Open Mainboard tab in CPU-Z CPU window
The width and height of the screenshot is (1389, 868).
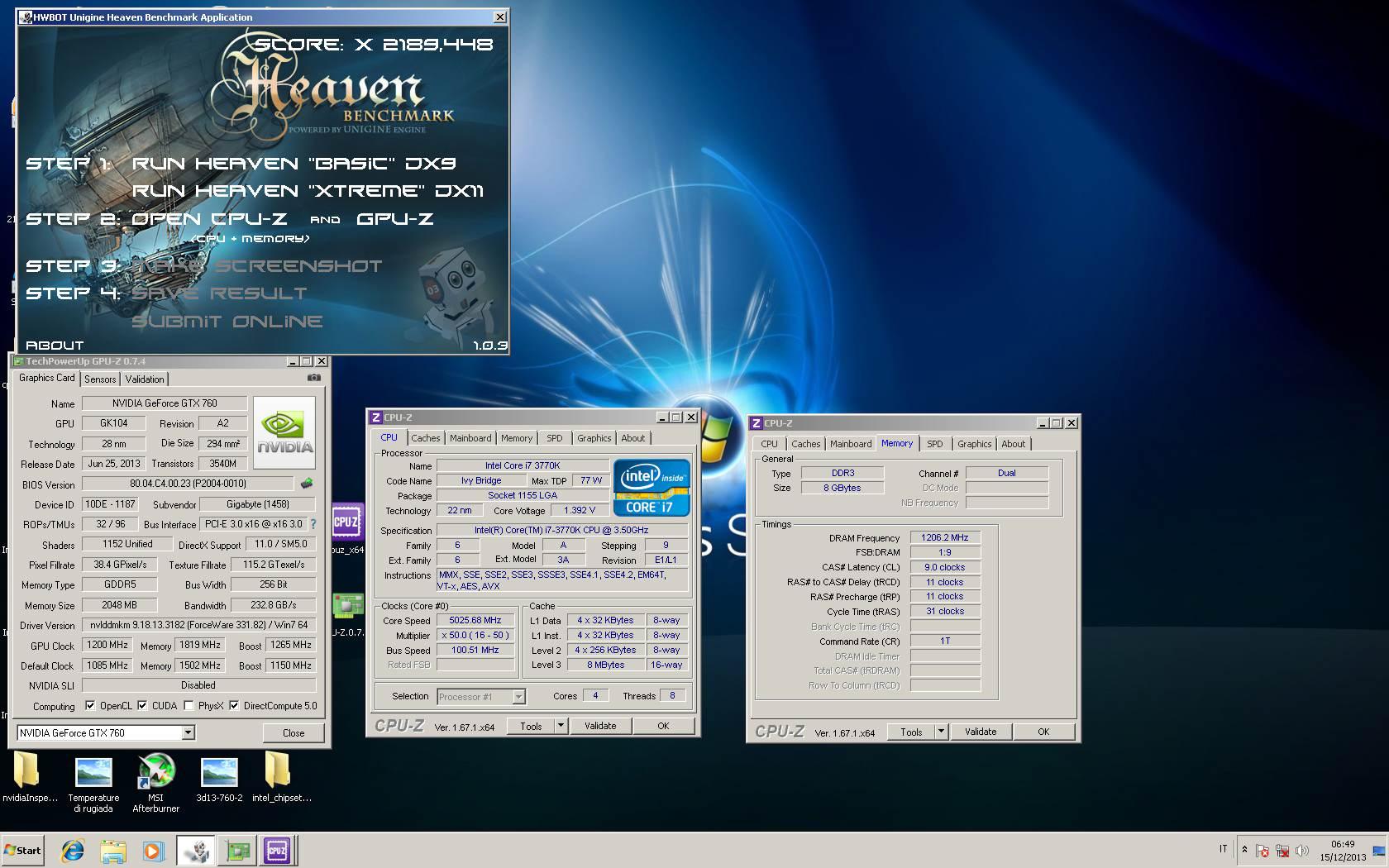470,438
